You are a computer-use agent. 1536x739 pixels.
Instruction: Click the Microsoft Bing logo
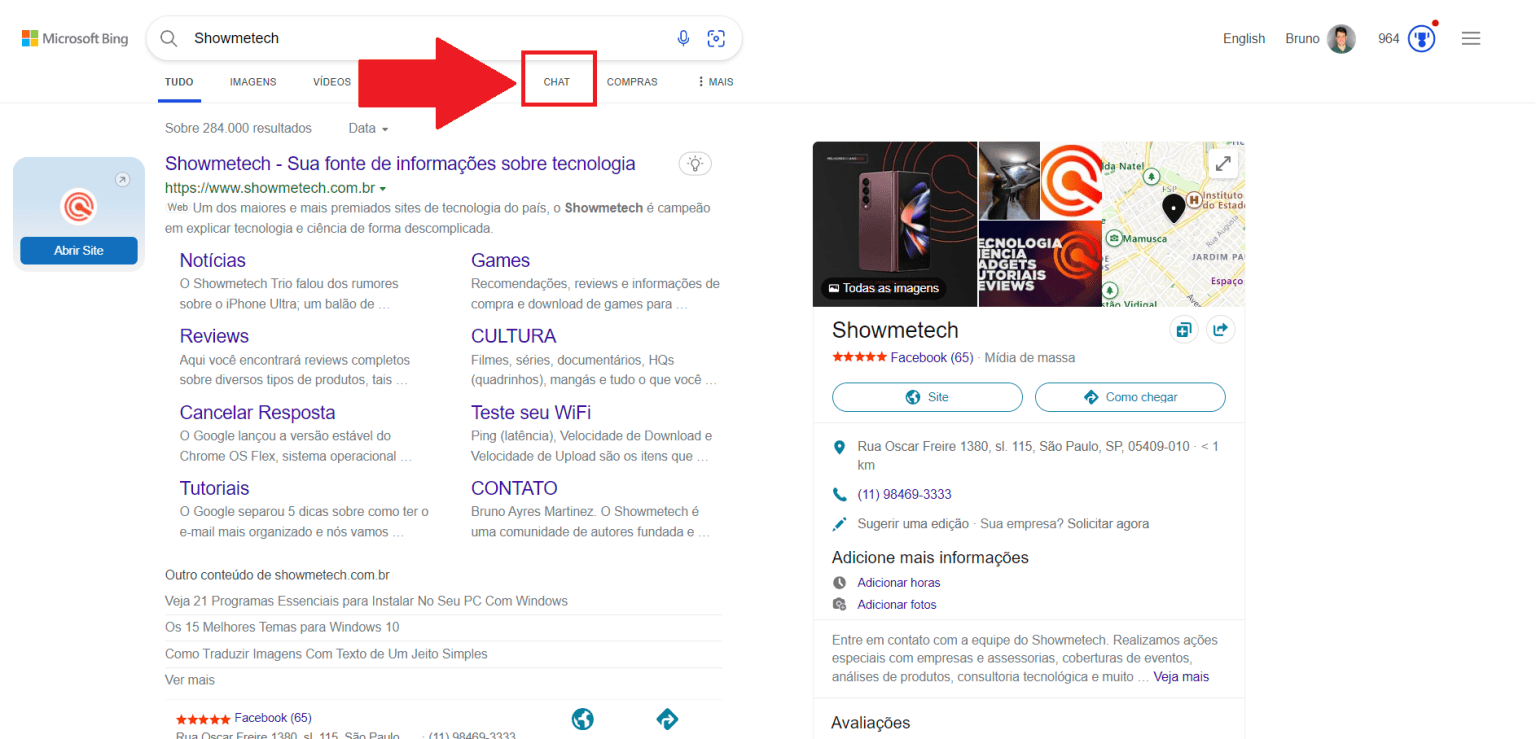pyautogui.click(x=74, y=38)
